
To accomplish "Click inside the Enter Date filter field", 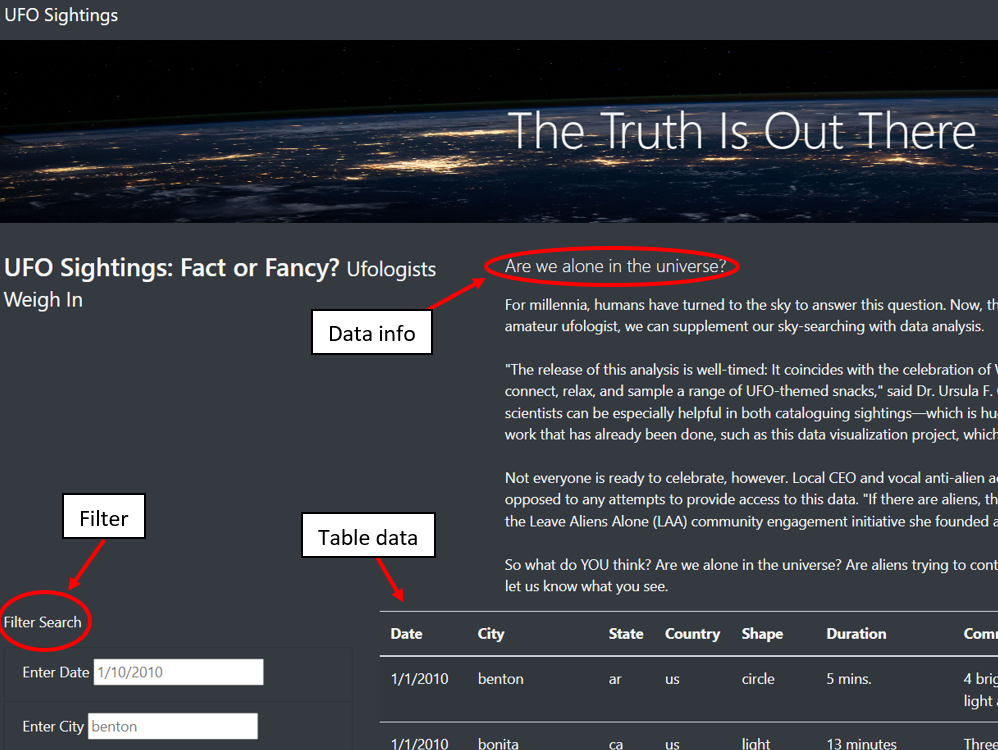I will (178, 671).
